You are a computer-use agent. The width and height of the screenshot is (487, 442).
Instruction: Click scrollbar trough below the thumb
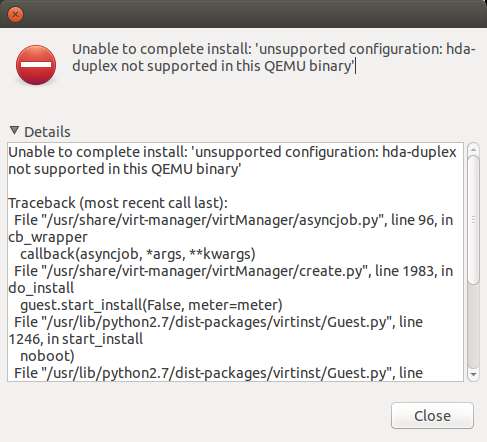(x=473, y=327)
